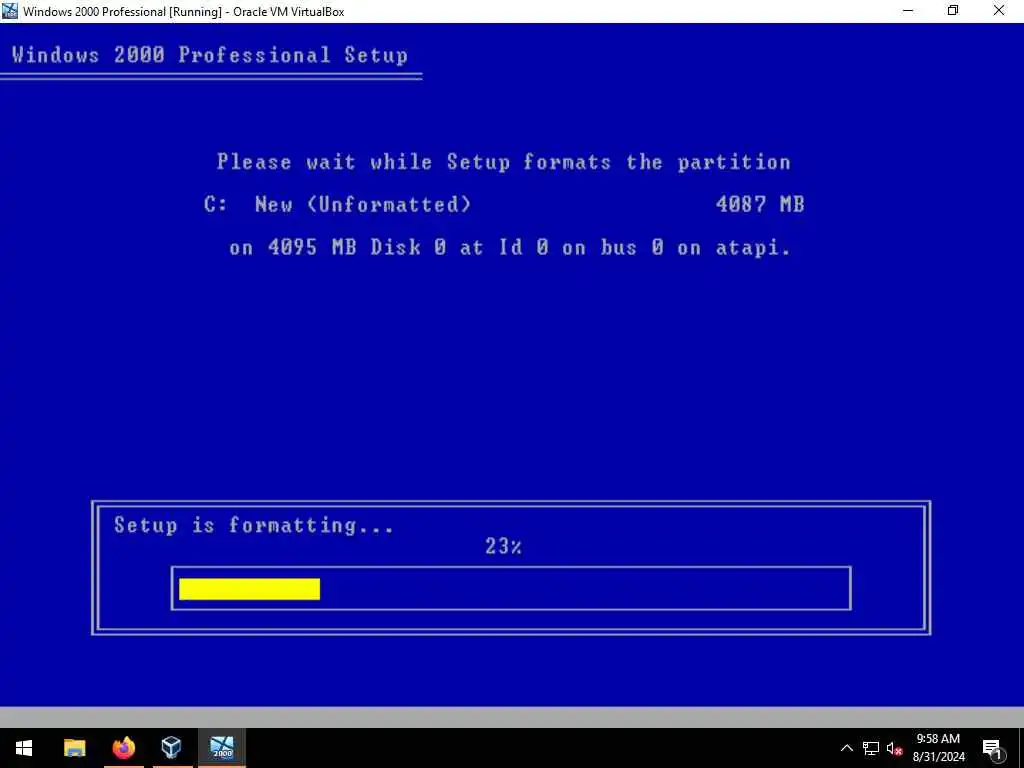Close the VirtualBox VM window
The width and height of the screenshot is (1024, 768).
[x=999, y=10]
